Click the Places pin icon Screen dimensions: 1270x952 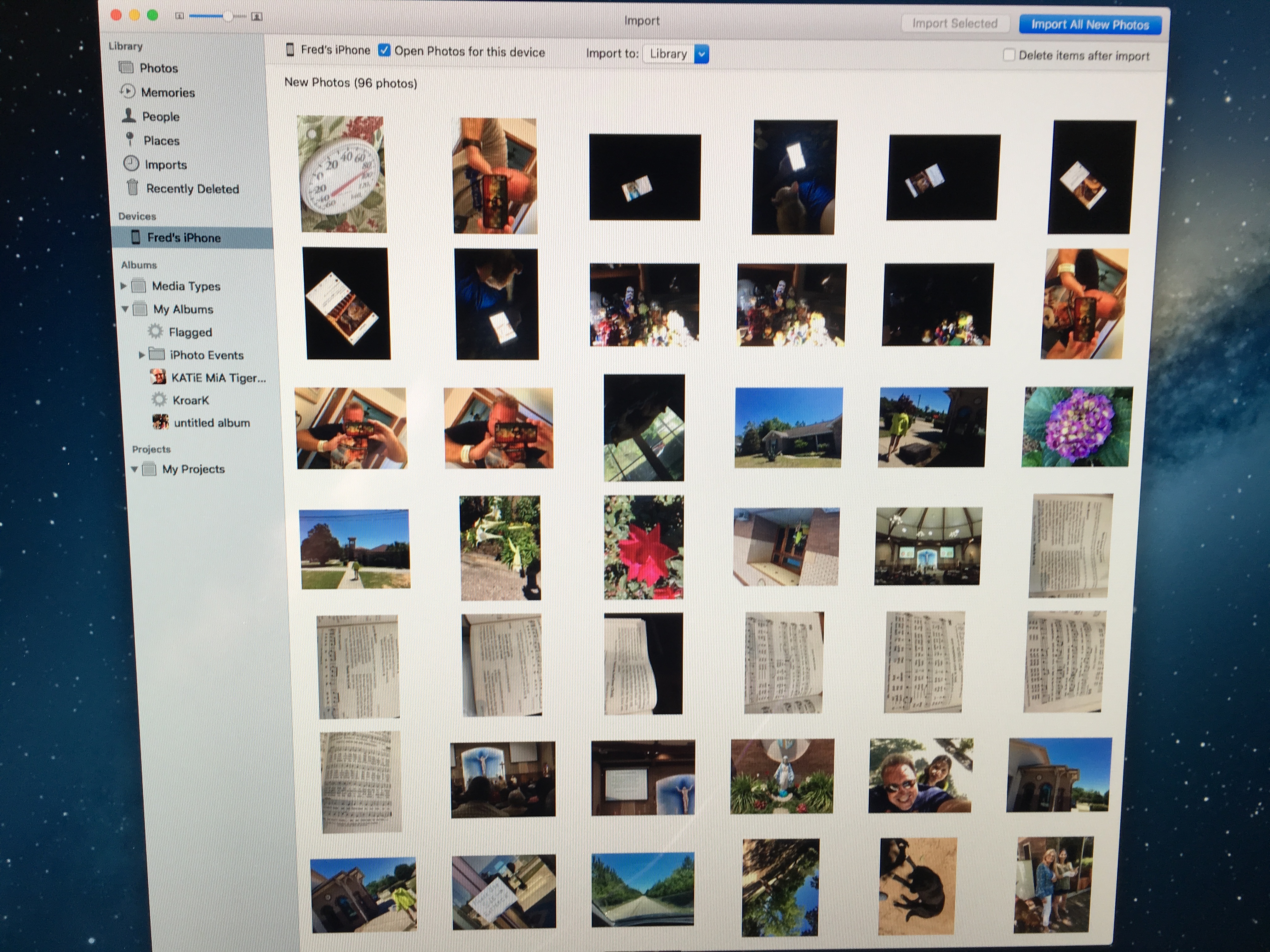pos(130,139)
